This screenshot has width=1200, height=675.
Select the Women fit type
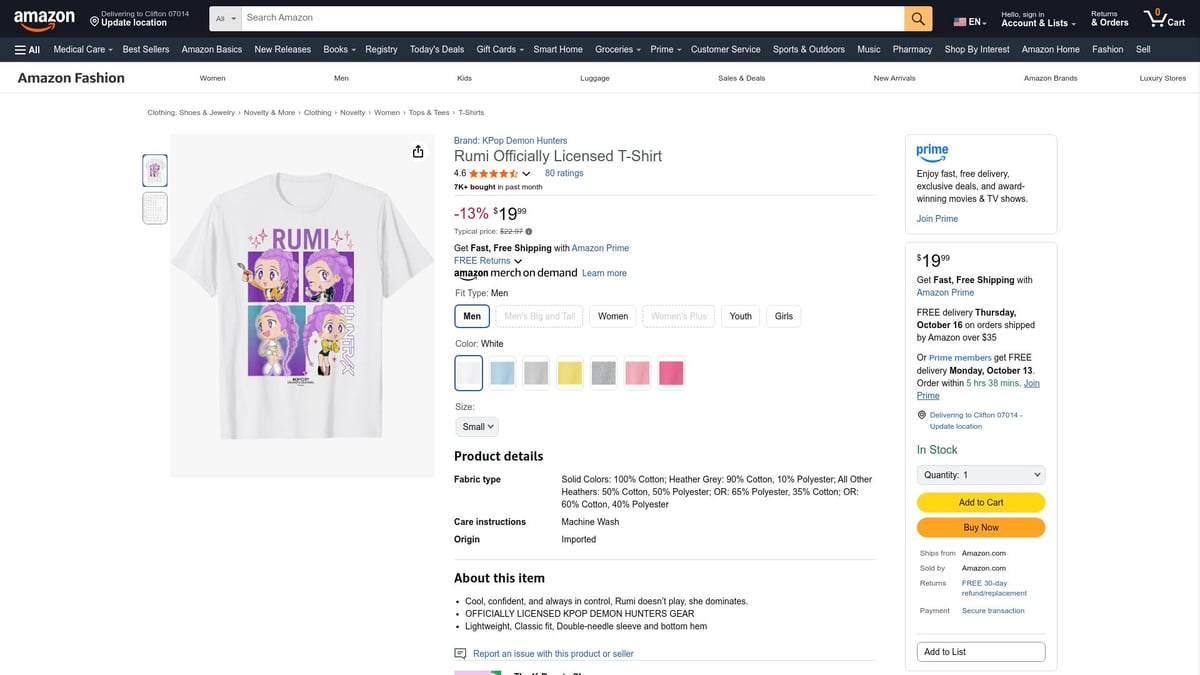coord(612,315)
